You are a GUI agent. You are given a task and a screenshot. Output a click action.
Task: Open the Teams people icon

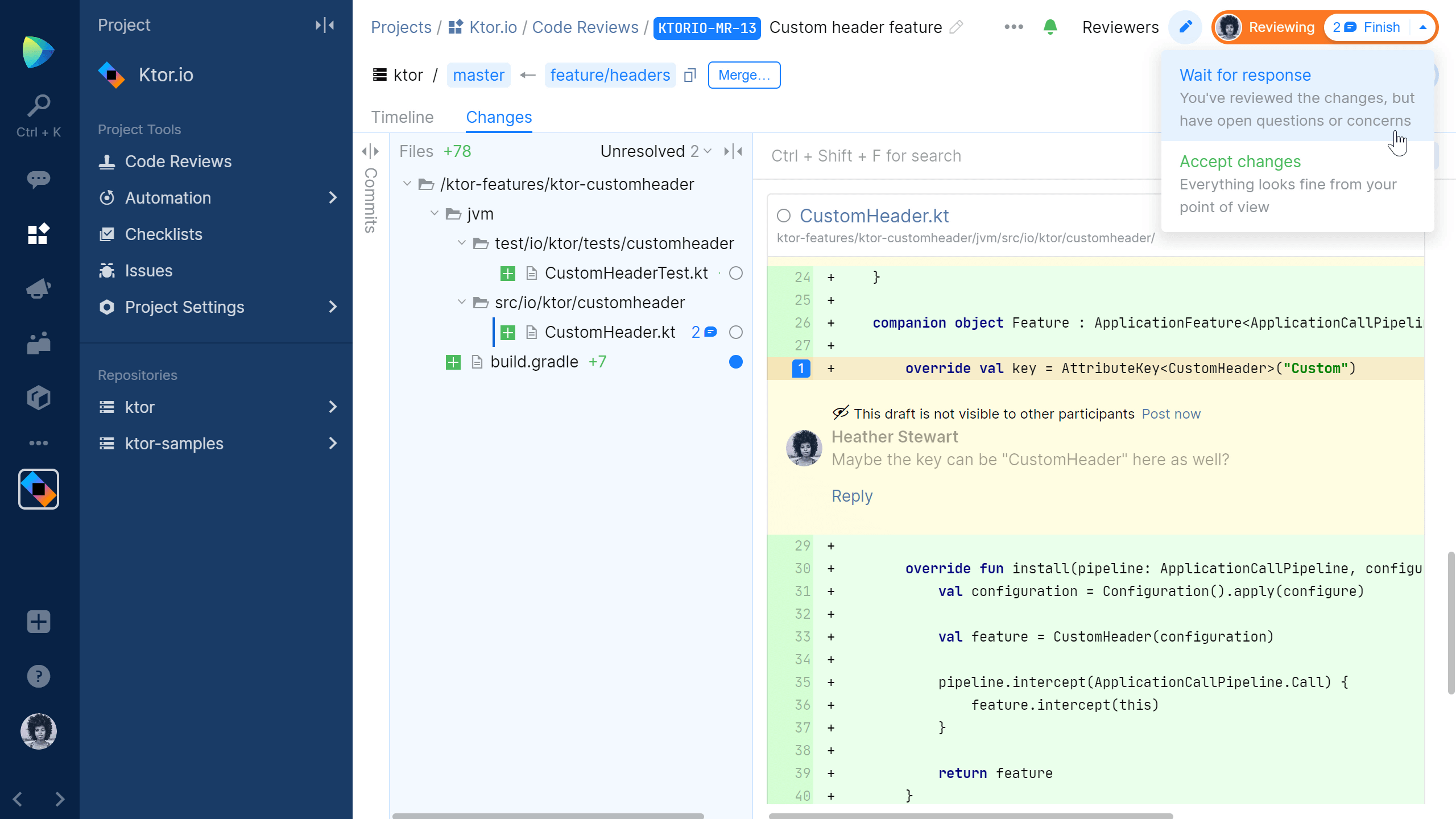coord(38,343)
